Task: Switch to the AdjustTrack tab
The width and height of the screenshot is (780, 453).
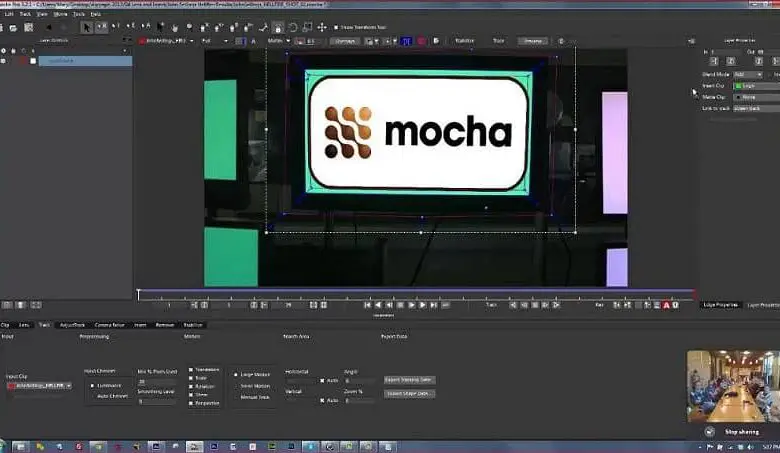Action: [72, 325]
